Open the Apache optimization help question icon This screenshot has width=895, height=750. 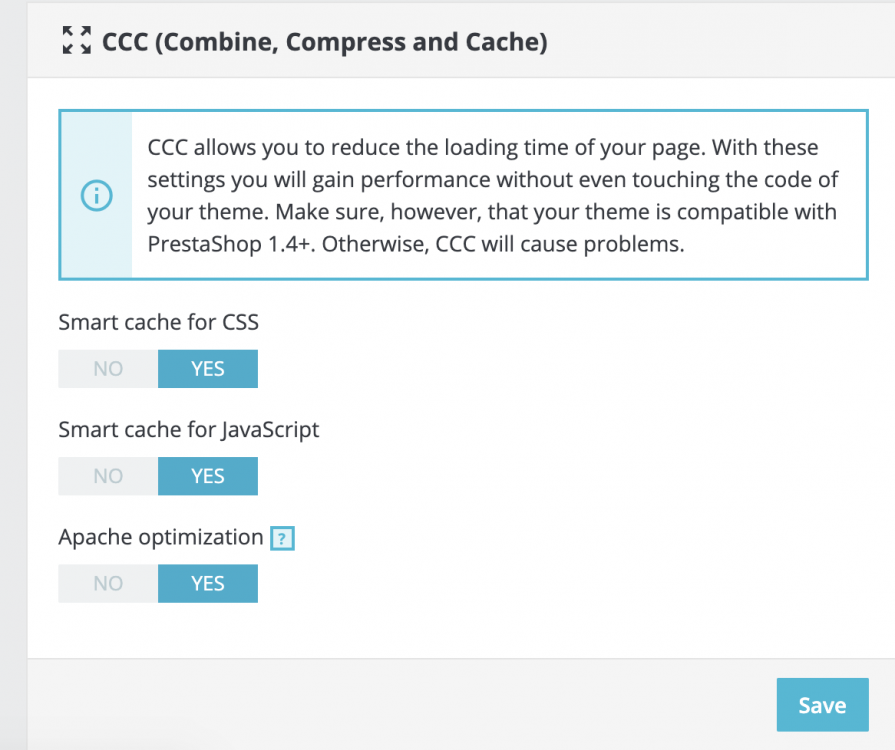[284, 539]
